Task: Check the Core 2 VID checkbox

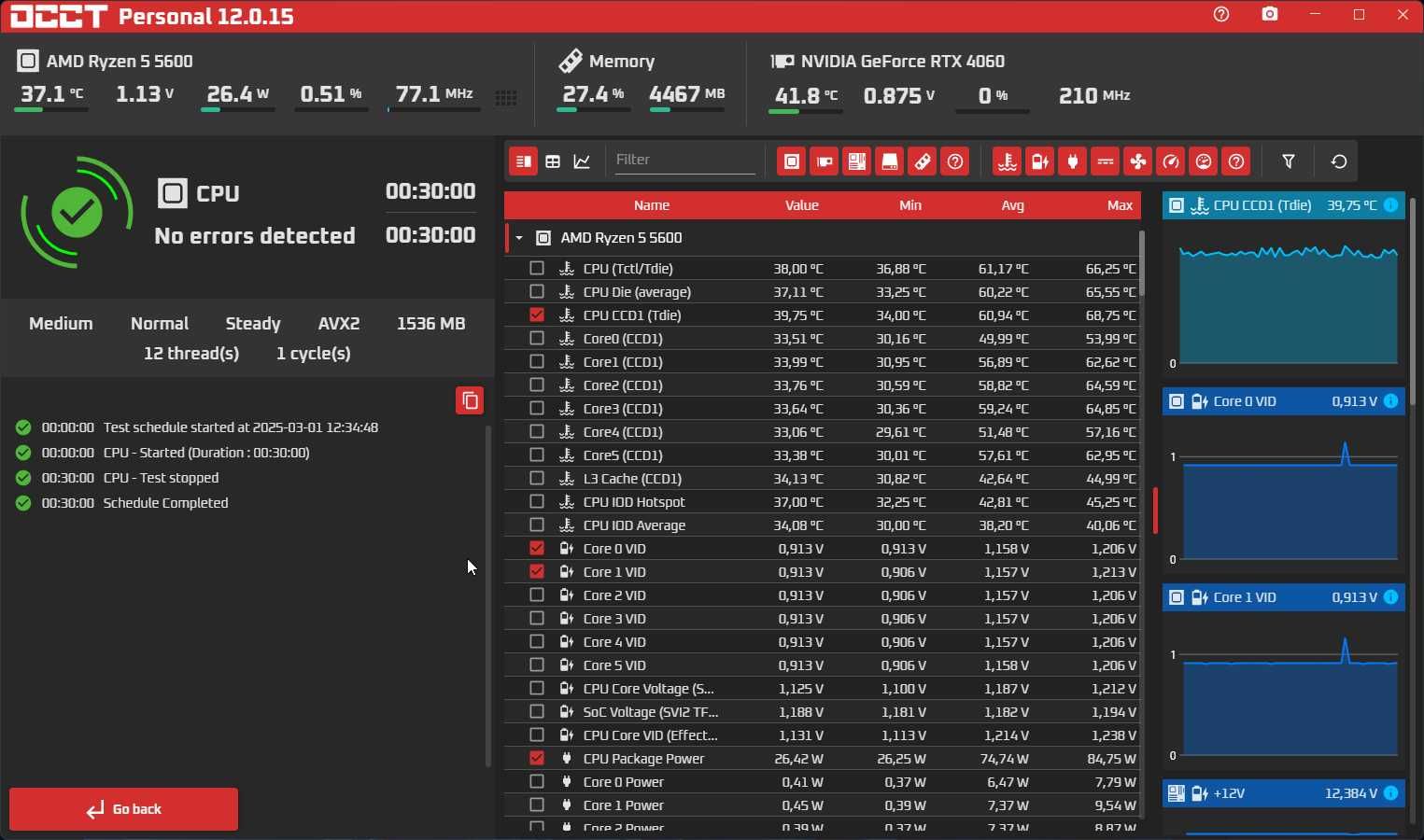Action: pos(537,595)
